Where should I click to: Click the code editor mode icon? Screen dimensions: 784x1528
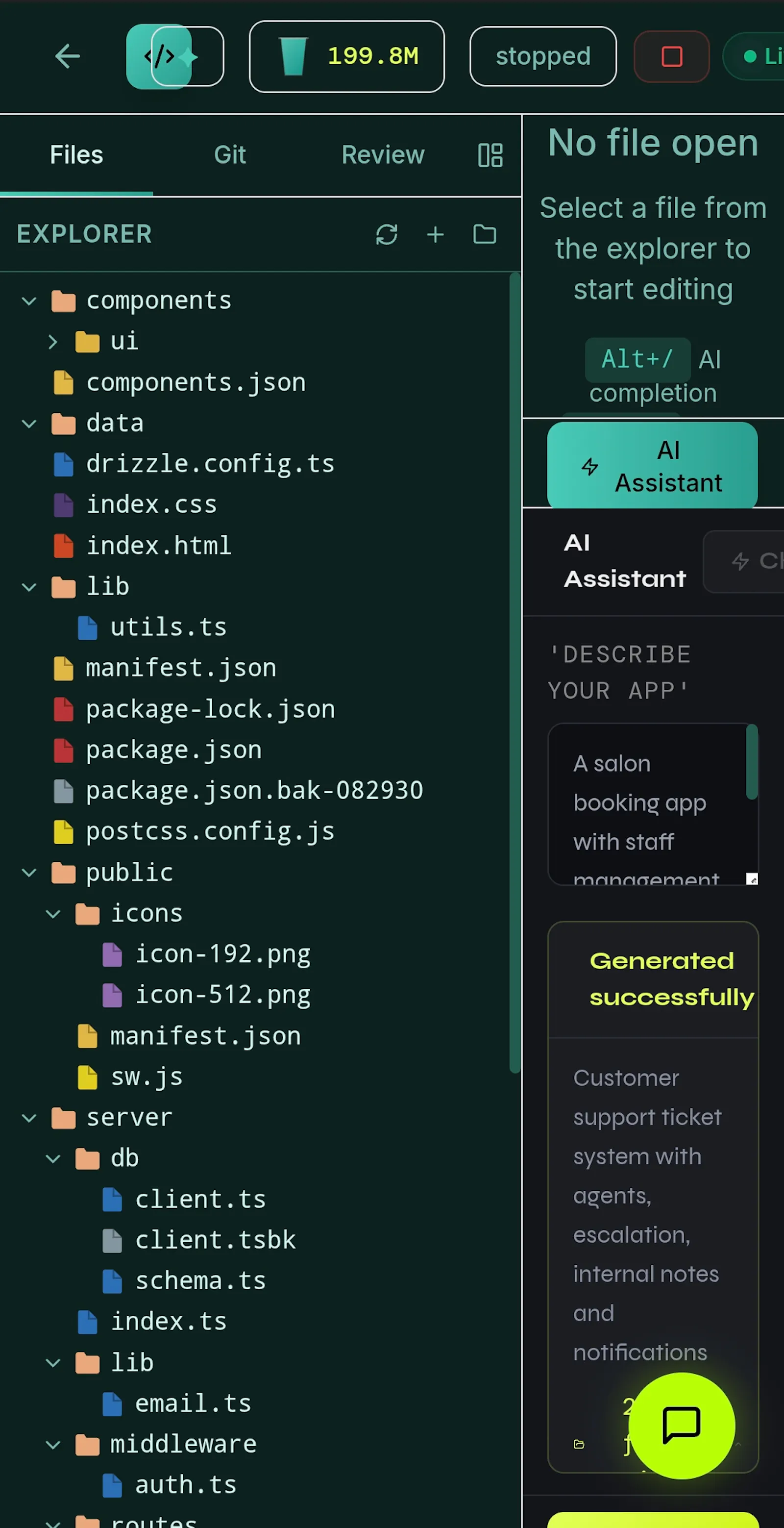tap(159, 56)
